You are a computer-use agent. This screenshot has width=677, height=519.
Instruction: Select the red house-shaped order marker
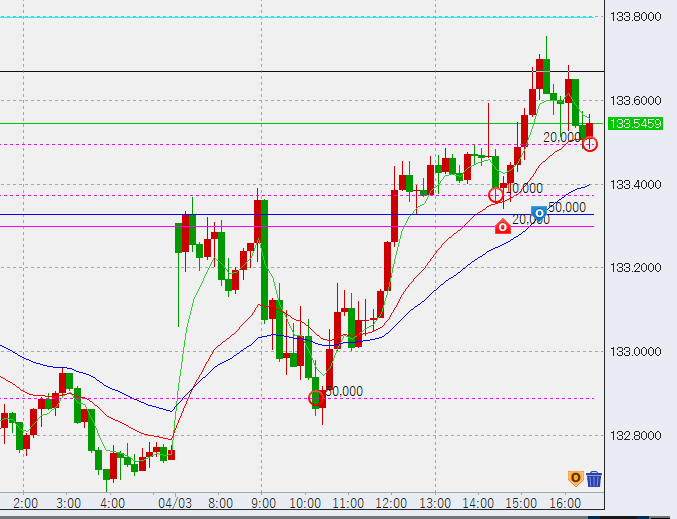tap(503, 227)
